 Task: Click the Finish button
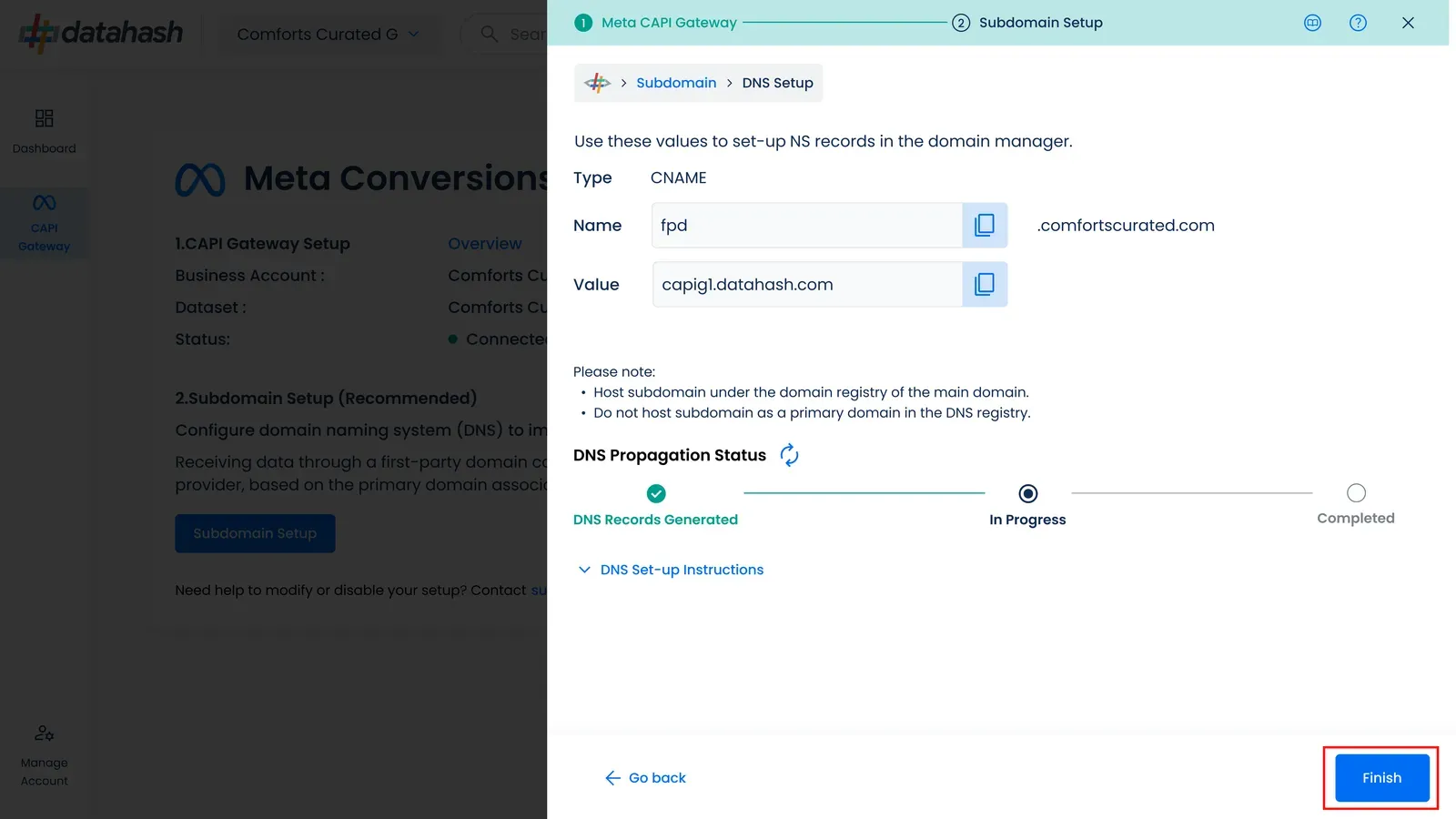point(1381,778)
